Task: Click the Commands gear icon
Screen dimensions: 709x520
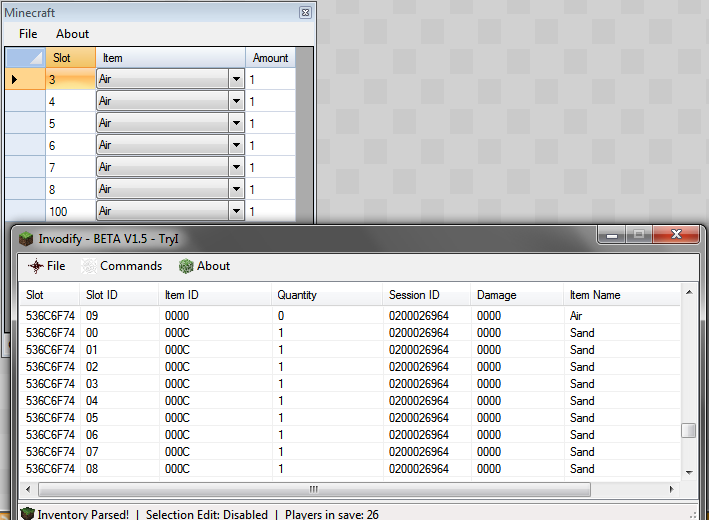Action: click(89, 266)
